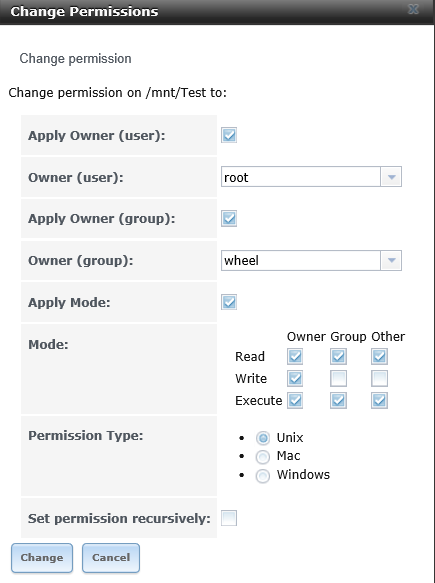
Task: Close the Change Permissions dialog
Action: pos(413,9)
